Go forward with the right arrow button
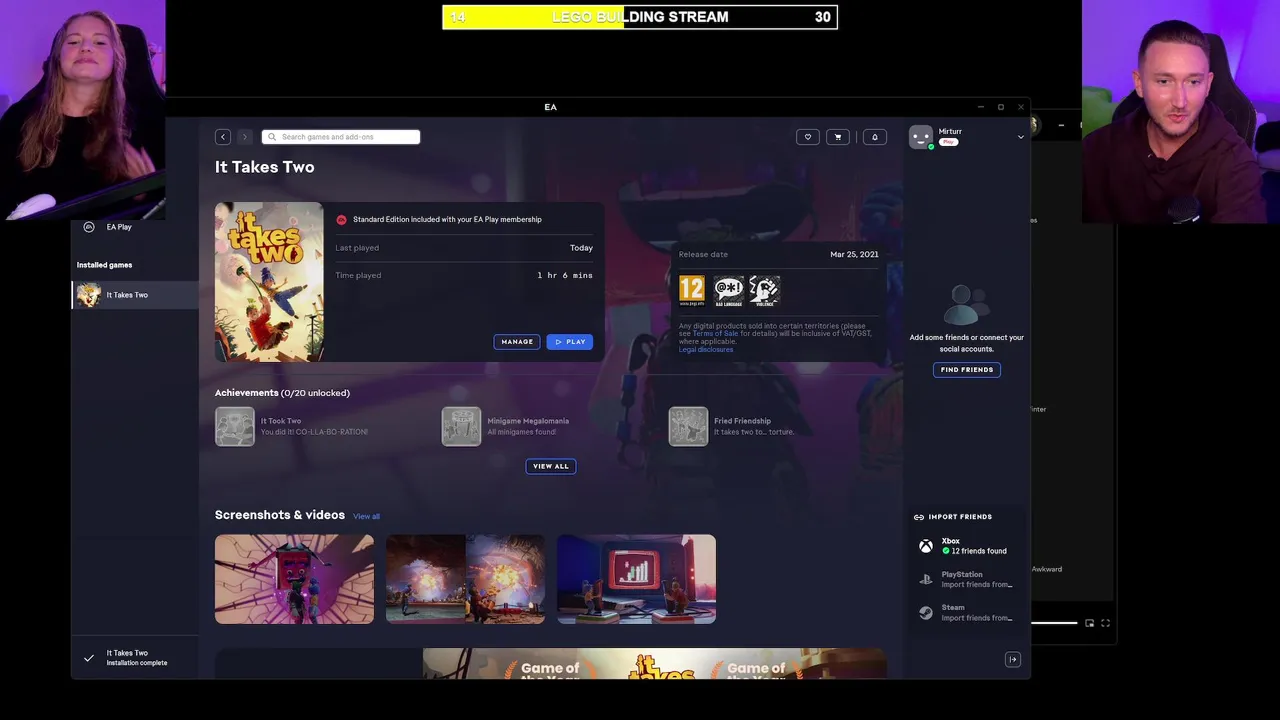The height and width of the screenshot is (720, 1280). pyautogui.click(x=244, y=137)
